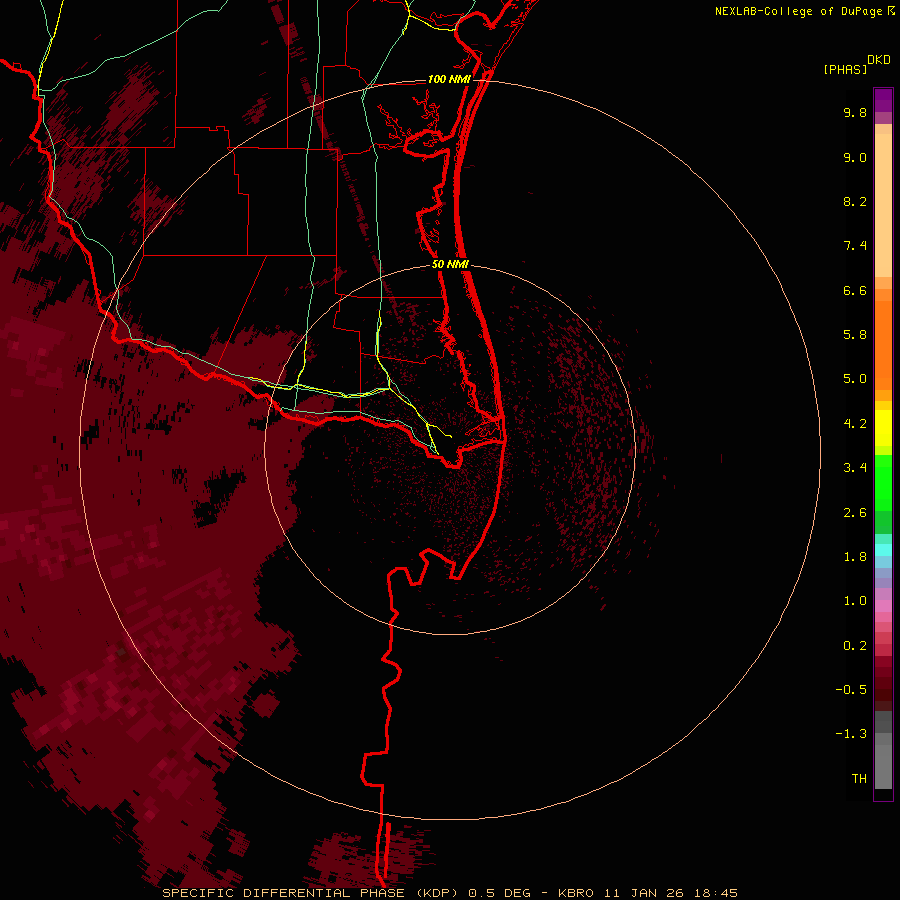
Task: Click the green segment of the color bar
Action: [x=883, y=483]
